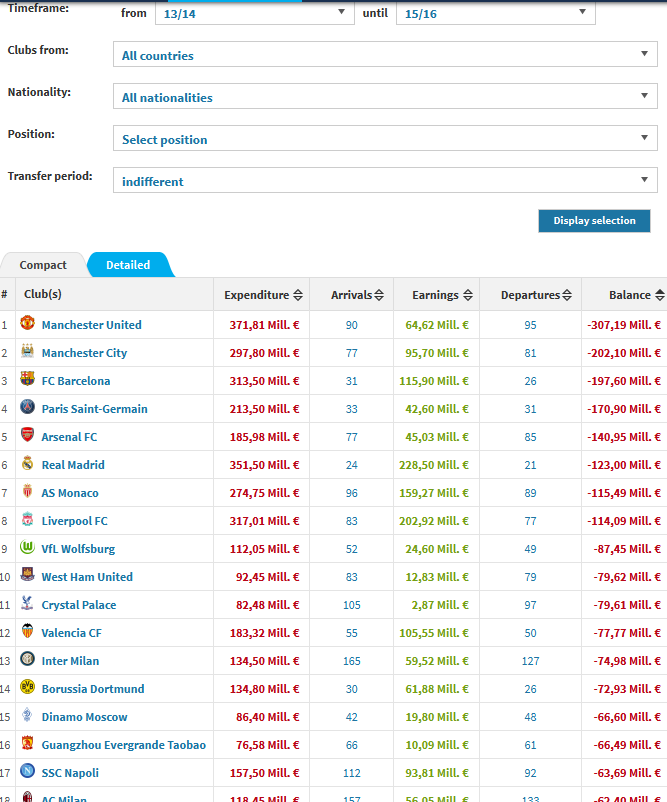Click the Inter Milan crest

coord(28,659)
